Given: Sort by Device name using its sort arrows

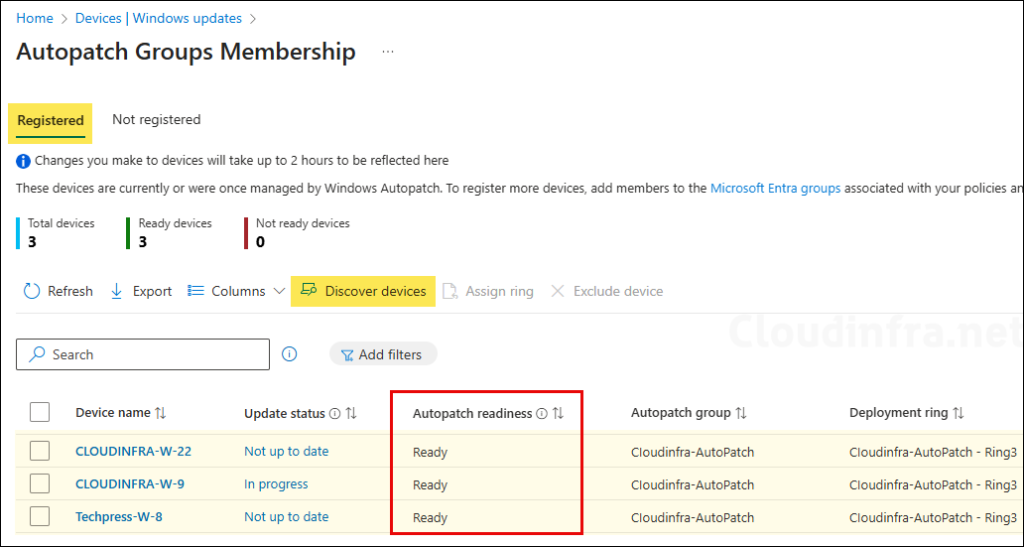Looking at the screenshot, I should click(x=161, y=413).
